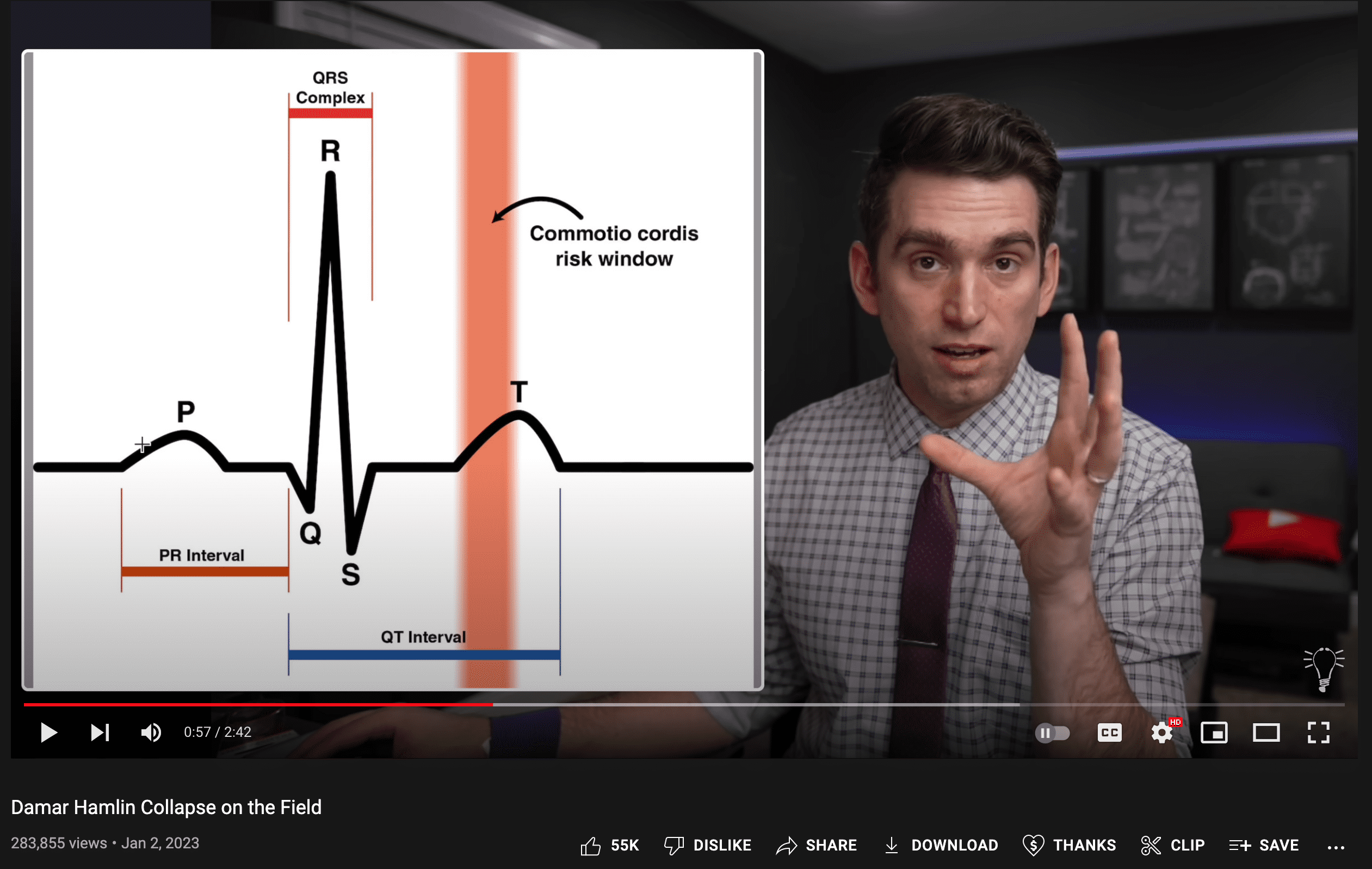Download the video
1372x869 pixels.
(941, 846)
